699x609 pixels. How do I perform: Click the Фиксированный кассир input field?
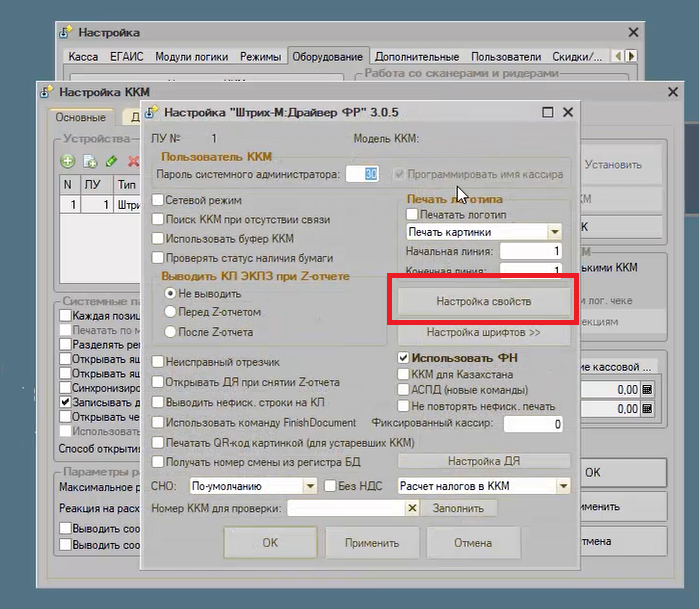pos(533,424)
